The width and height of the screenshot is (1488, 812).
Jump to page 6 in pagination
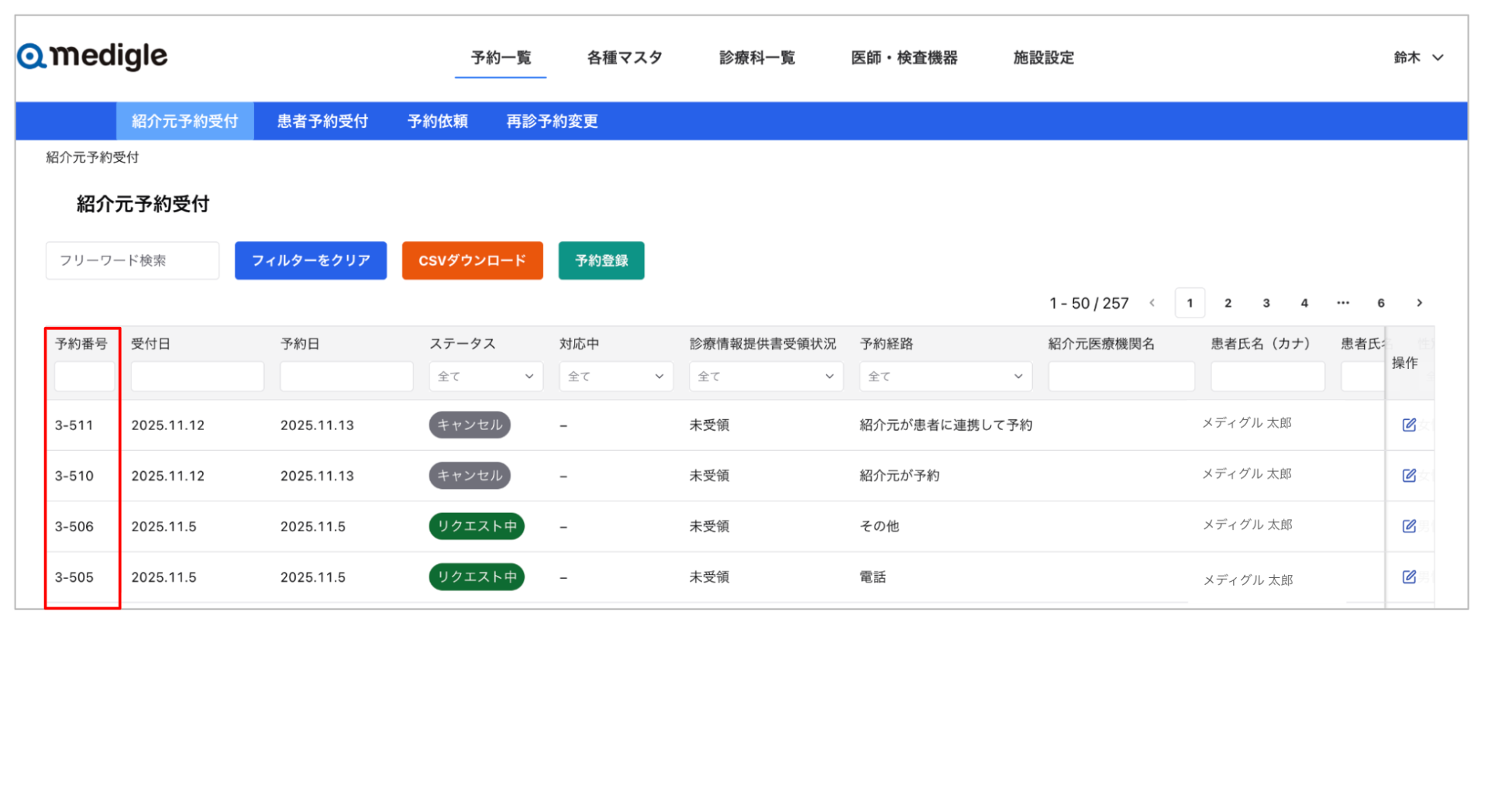1380,303
